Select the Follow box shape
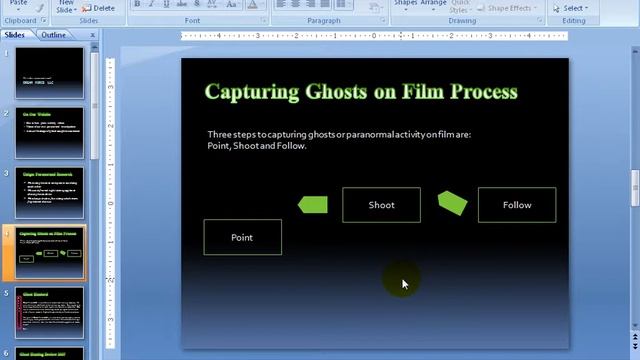Screen dimensions: 640x360 coord(517,205)
